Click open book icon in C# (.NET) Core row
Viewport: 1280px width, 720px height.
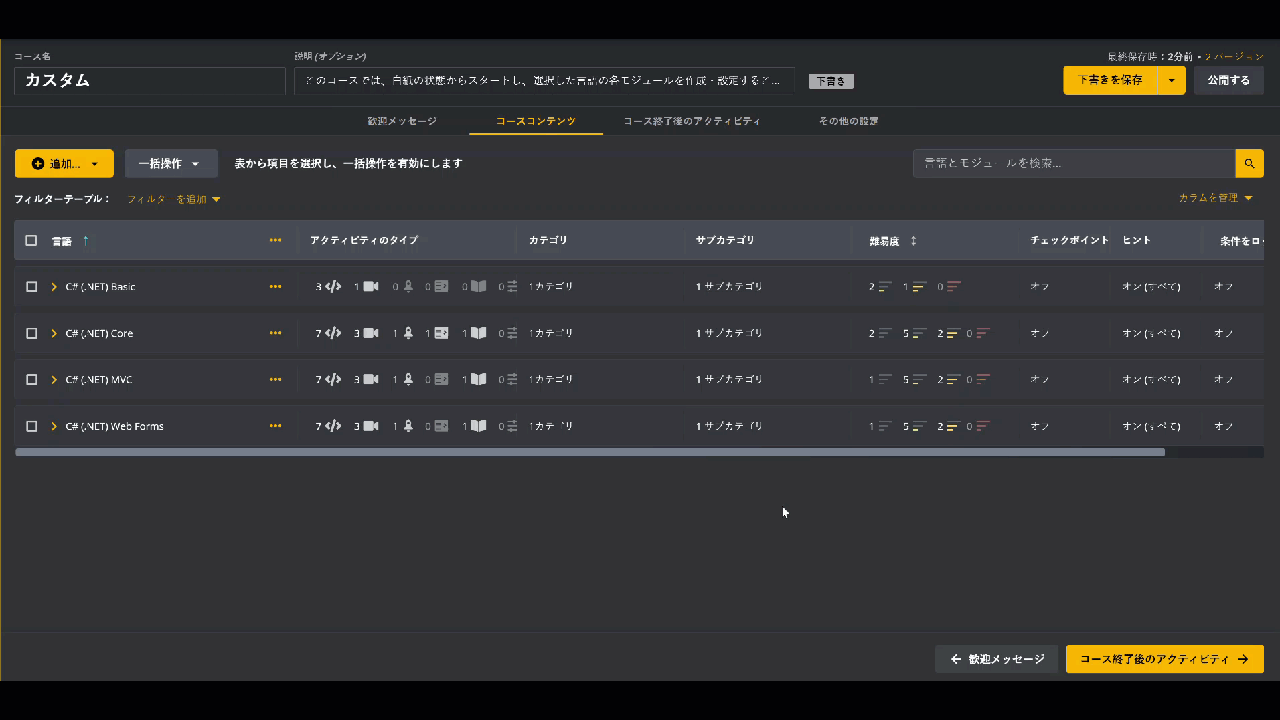point(478,333)
